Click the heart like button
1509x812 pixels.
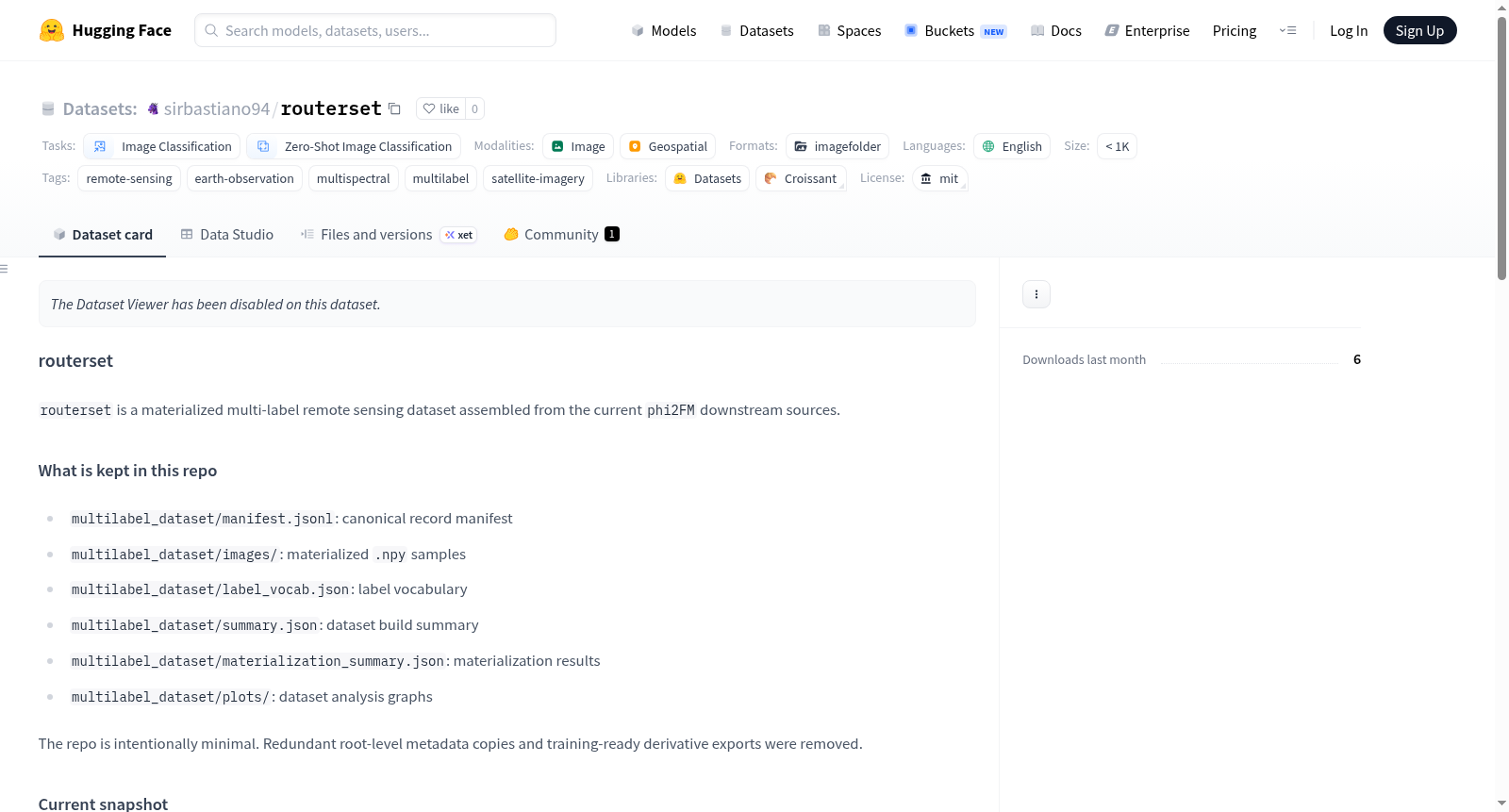tap(440, 108)
